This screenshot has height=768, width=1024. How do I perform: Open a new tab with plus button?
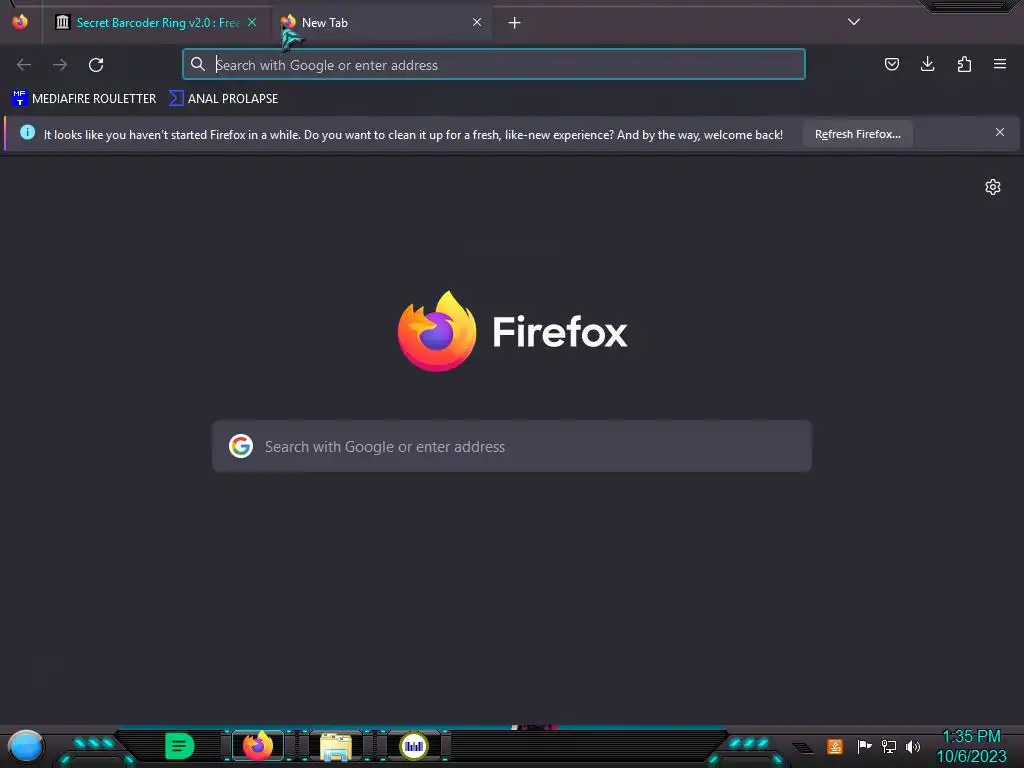[515, 23]
